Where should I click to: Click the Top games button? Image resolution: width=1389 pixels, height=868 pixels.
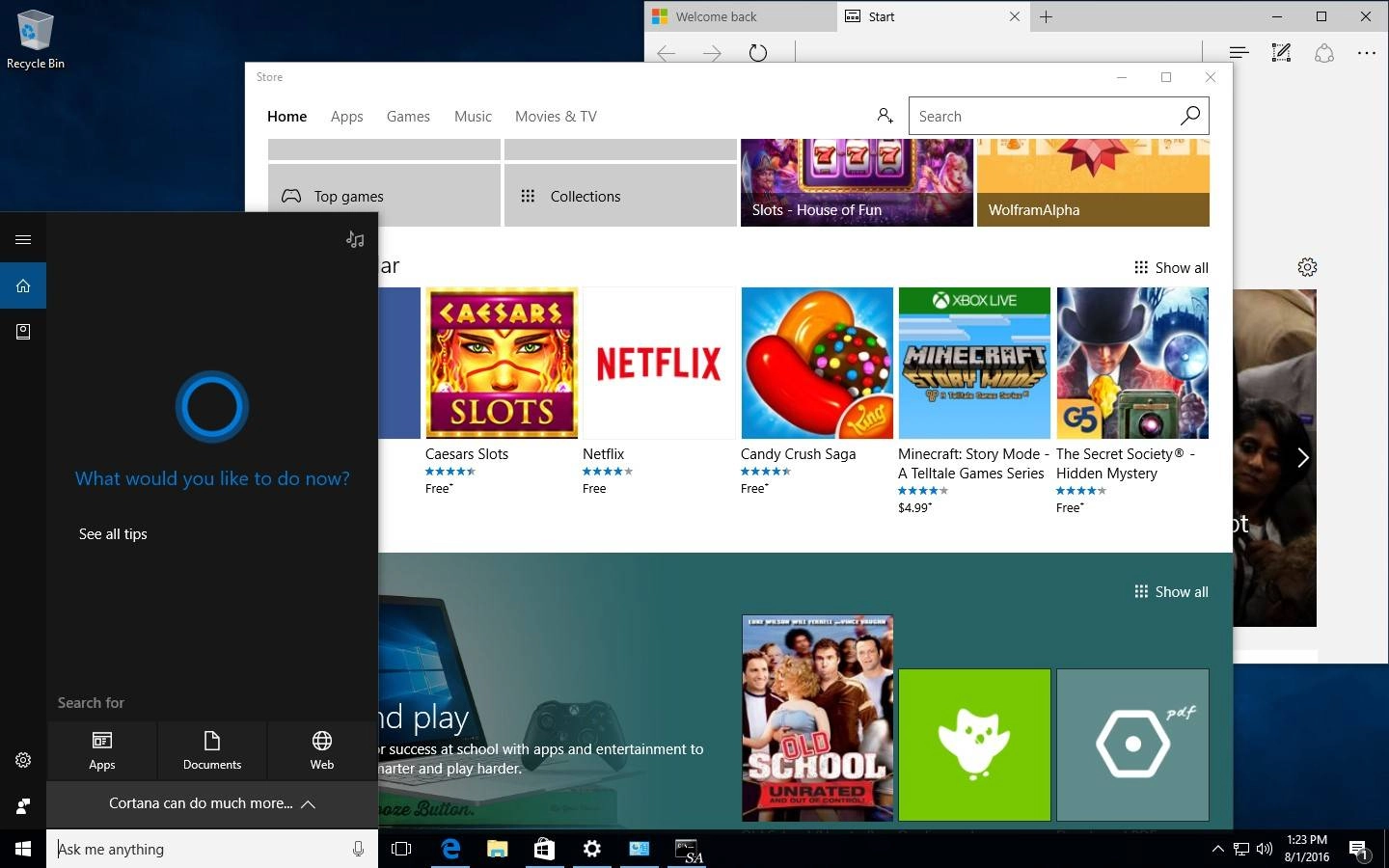(384, 196)
